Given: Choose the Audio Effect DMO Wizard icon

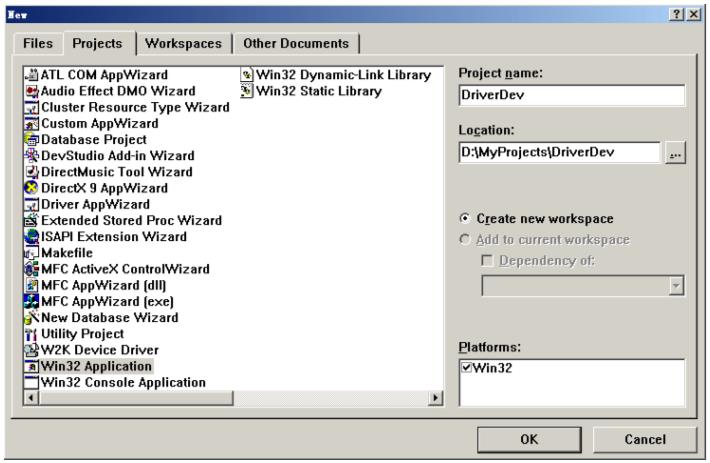Looking at the screenshot, I should click(31, 91).
